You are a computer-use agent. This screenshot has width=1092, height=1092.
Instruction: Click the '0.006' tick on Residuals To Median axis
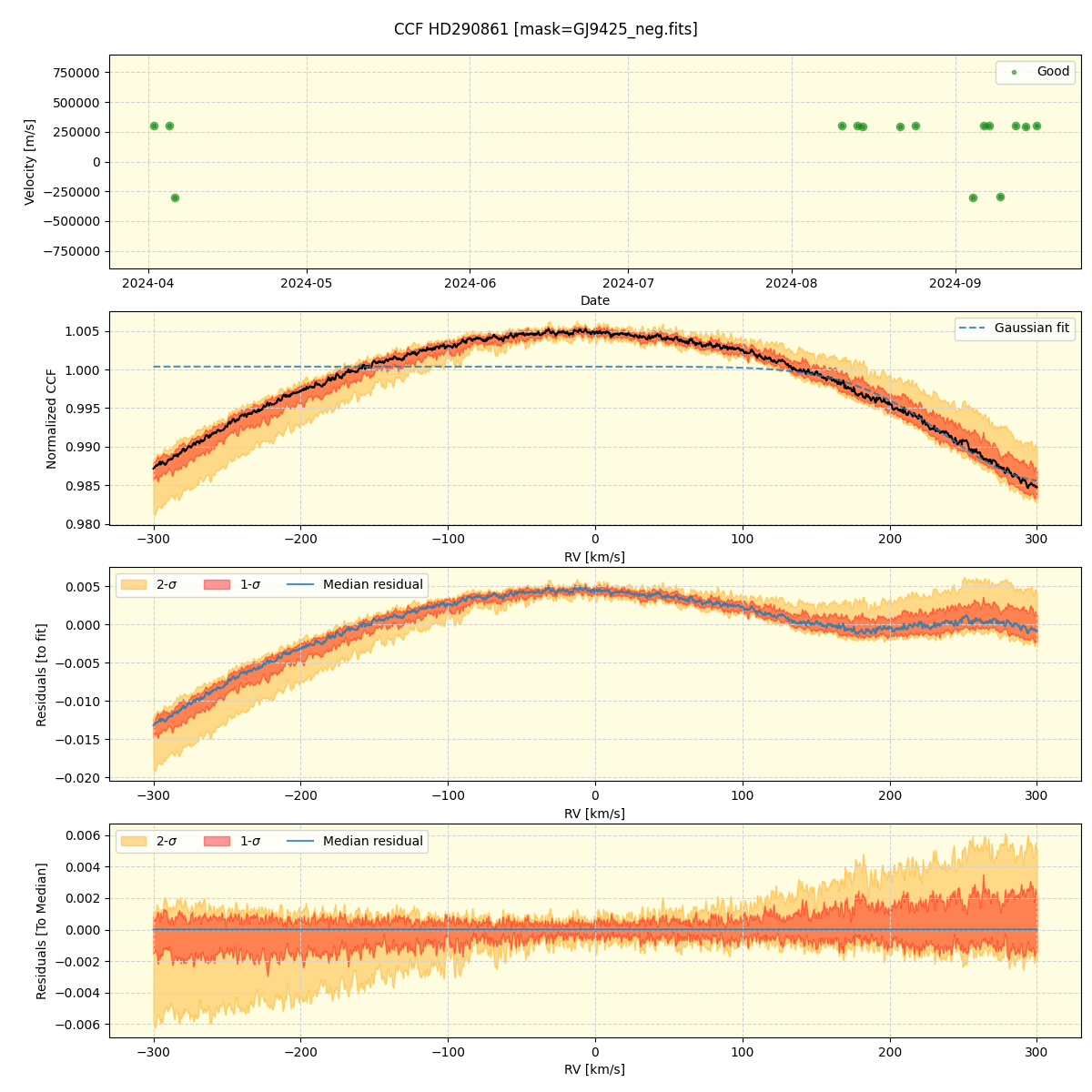point(84,835)
